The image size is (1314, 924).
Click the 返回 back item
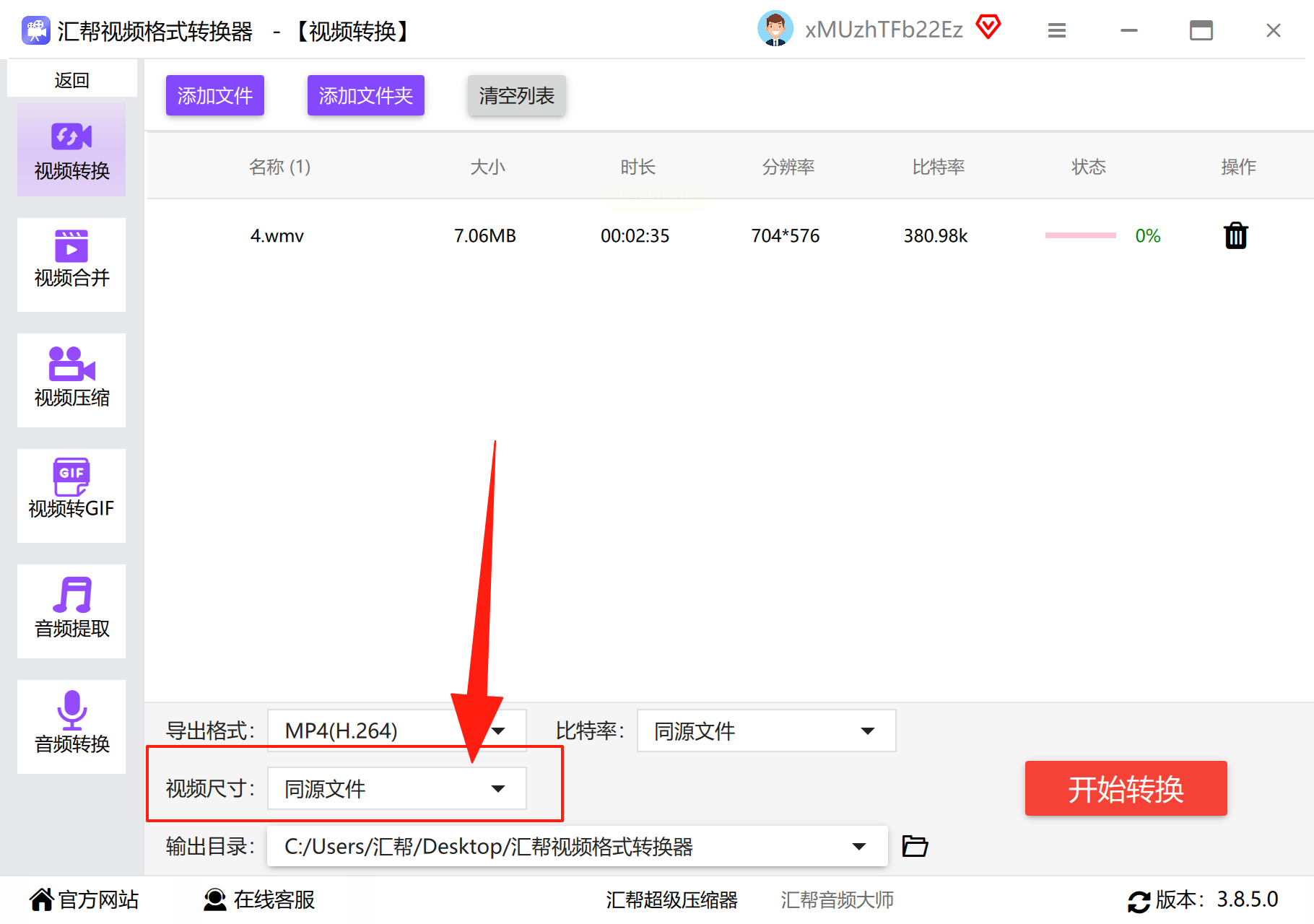[71, 79]
